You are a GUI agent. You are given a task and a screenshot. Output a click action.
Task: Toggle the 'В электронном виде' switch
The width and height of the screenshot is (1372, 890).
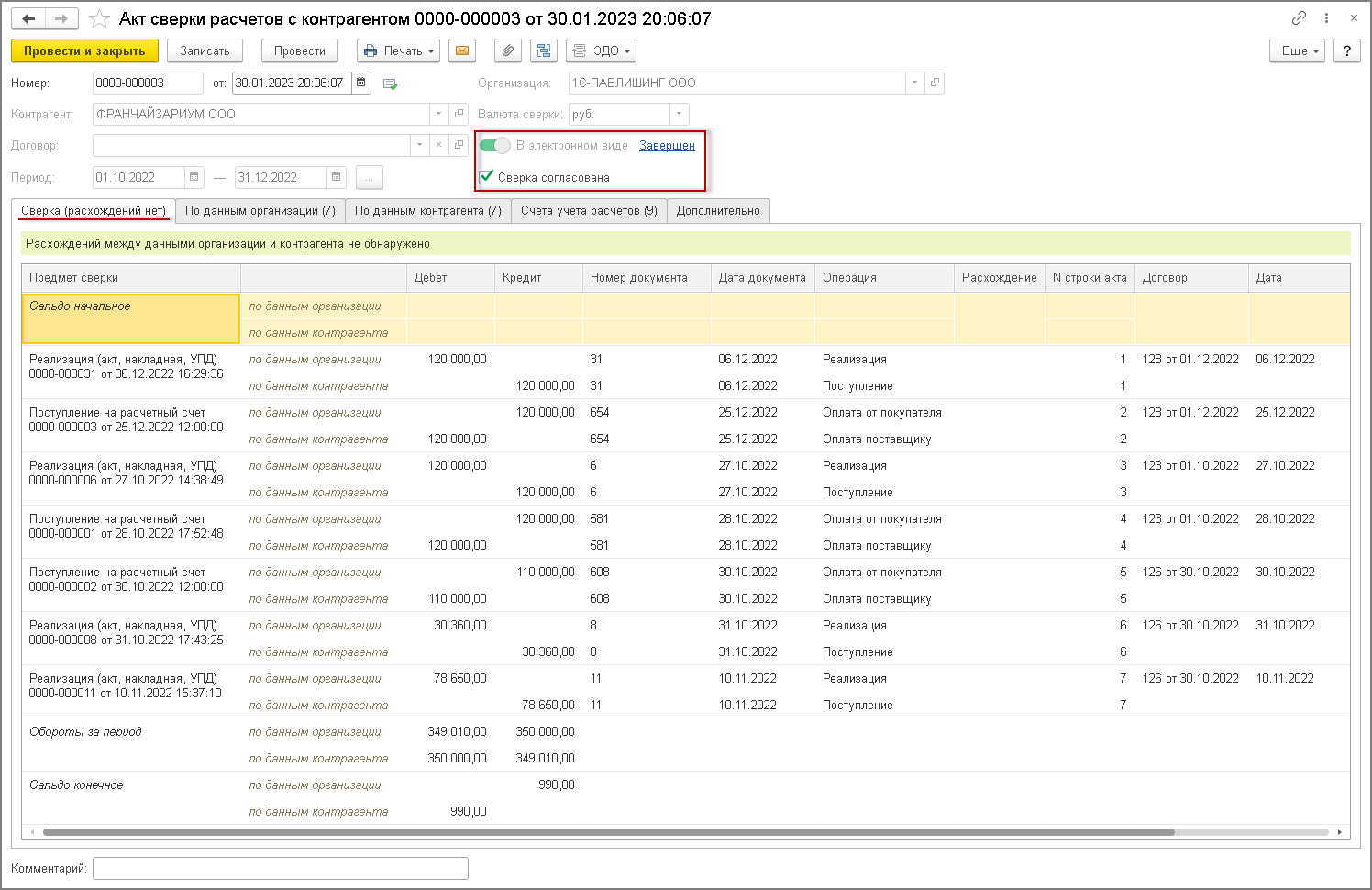click(494, 146)
